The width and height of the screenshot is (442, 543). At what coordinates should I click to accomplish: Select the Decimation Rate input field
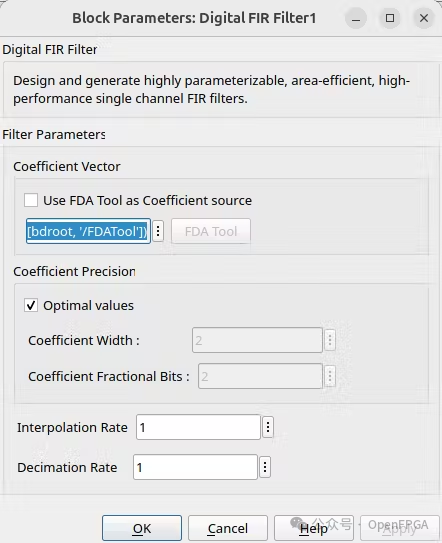[195, 467]
